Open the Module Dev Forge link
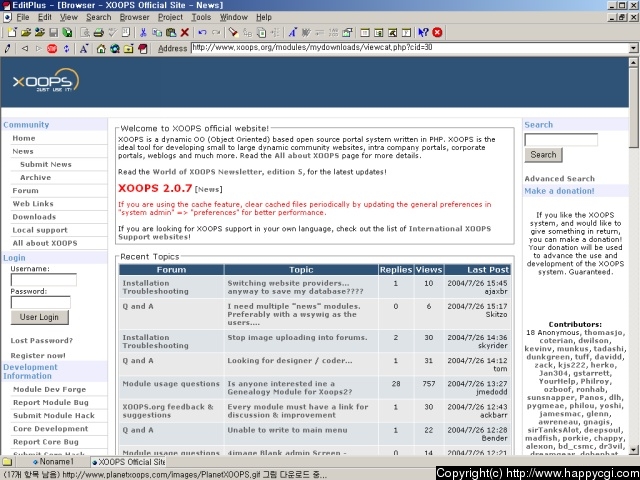Viewport: 640px width, 480px height. point(49,389)
